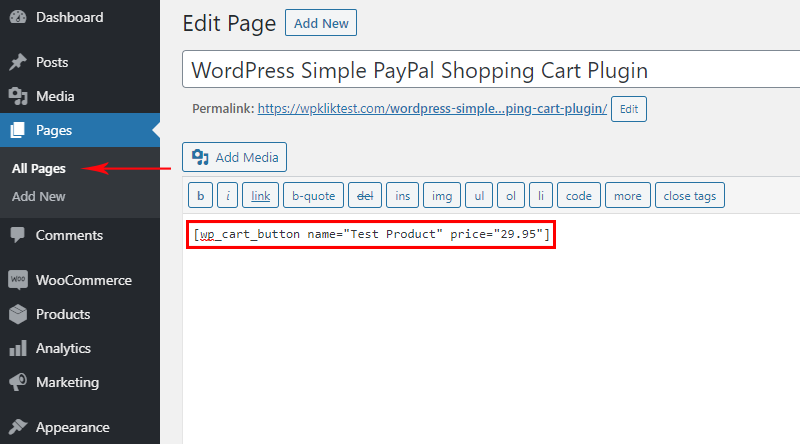The height and width of the screenshot is (444, 800).
Task: Insert code tag with code button
Action: pos(579,195)
